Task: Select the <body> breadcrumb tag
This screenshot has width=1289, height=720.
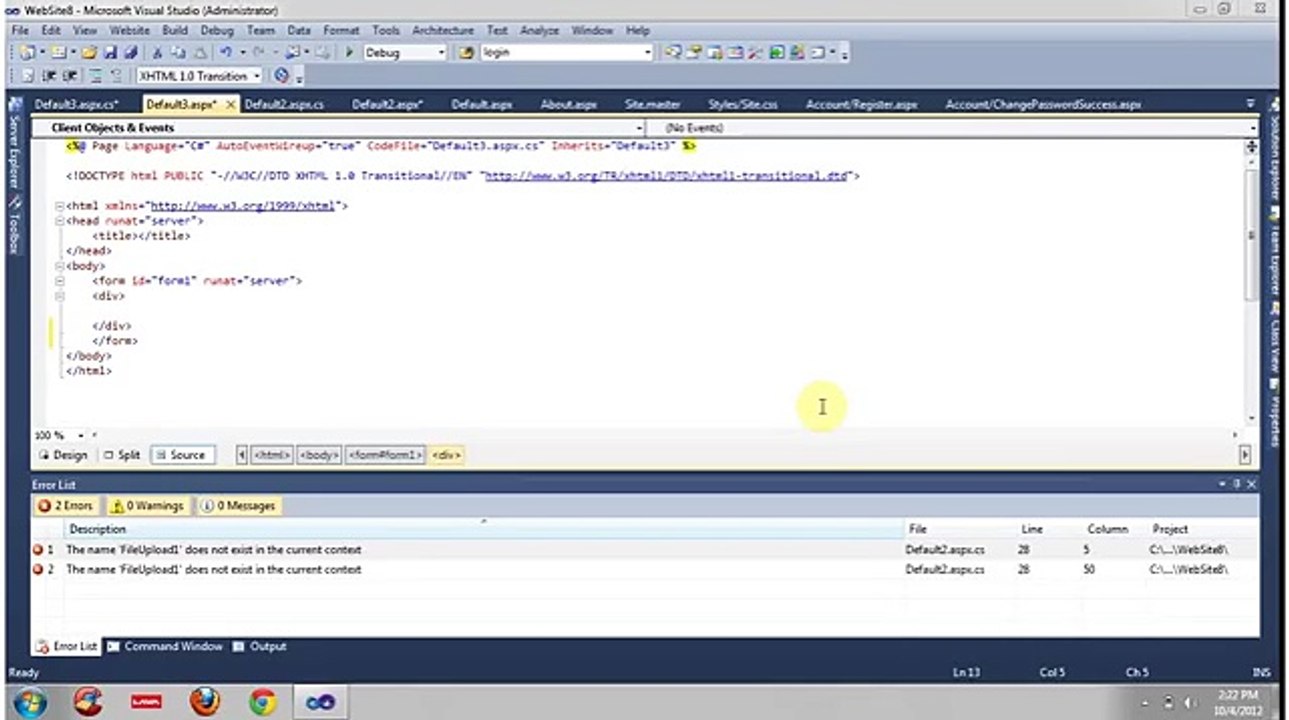Action: (x=319, y=455)
